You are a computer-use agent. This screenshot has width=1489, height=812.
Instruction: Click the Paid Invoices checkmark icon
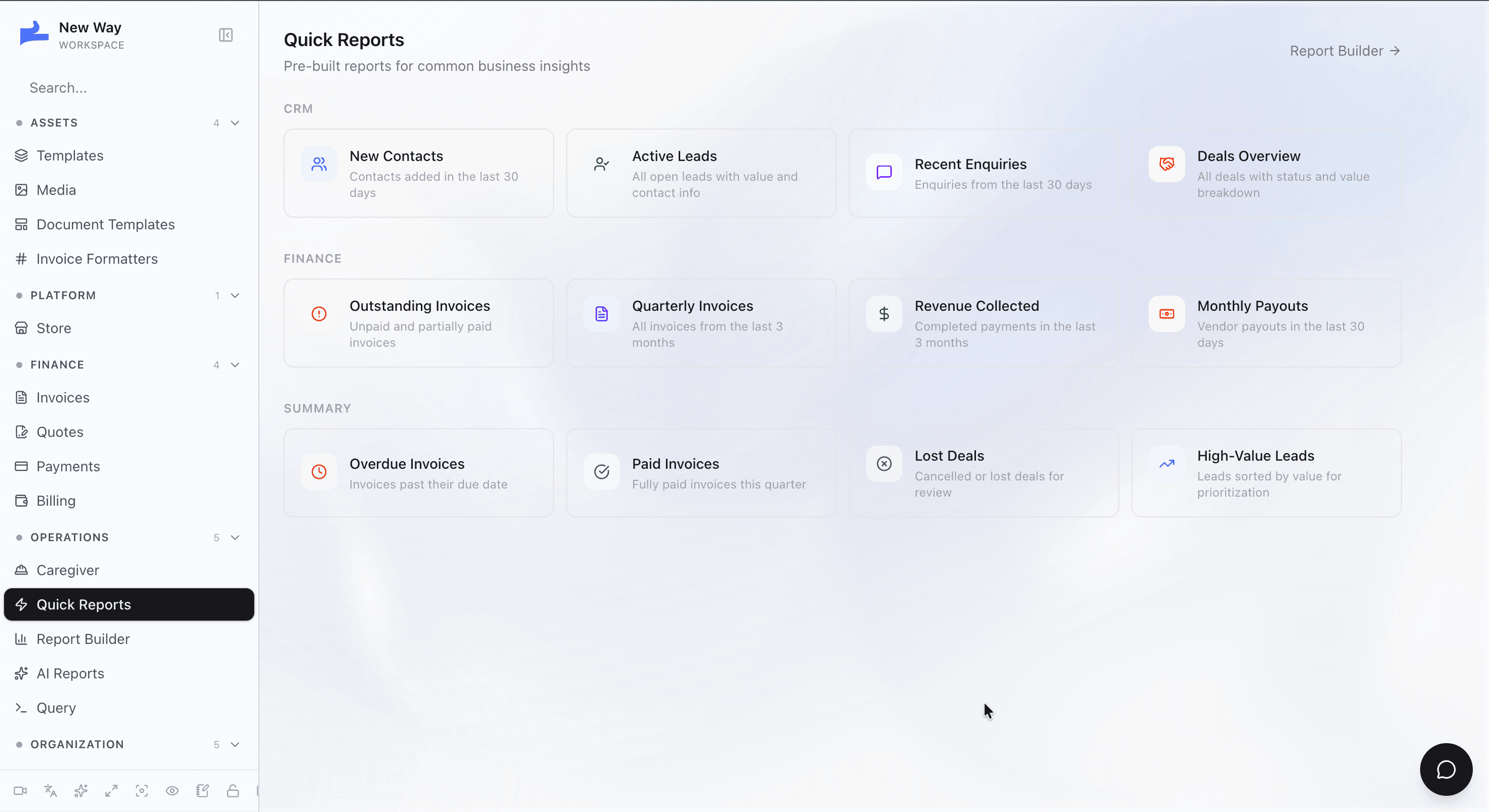click(601, 472)
